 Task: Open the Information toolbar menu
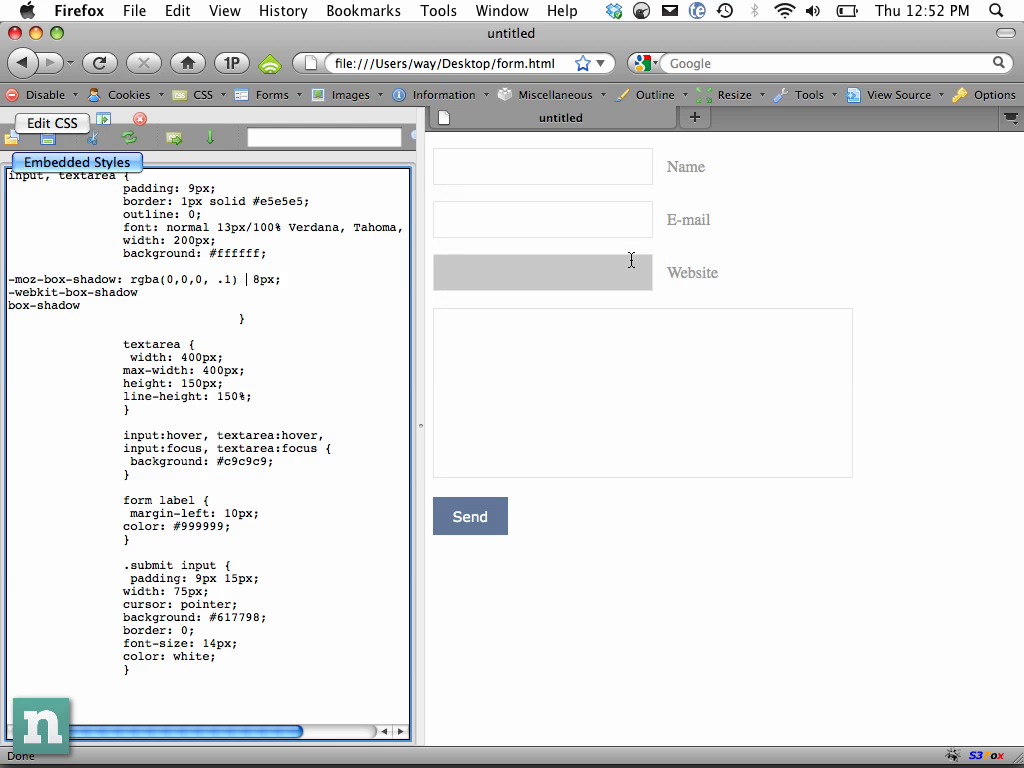[440, 95]
